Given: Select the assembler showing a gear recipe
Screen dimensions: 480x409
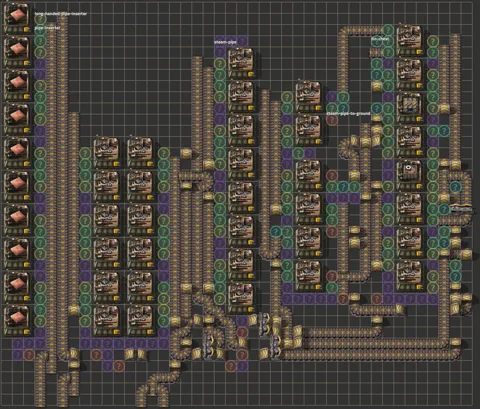Looking at the screenshot, I should (x=409, y=173).
